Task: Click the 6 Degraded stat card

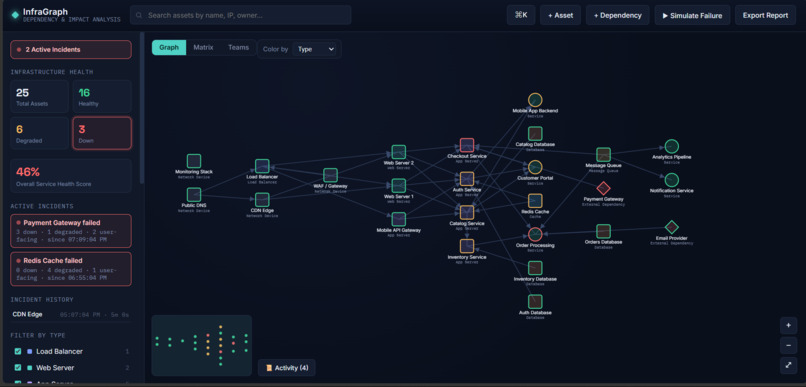Action: (x=40, y=133)
